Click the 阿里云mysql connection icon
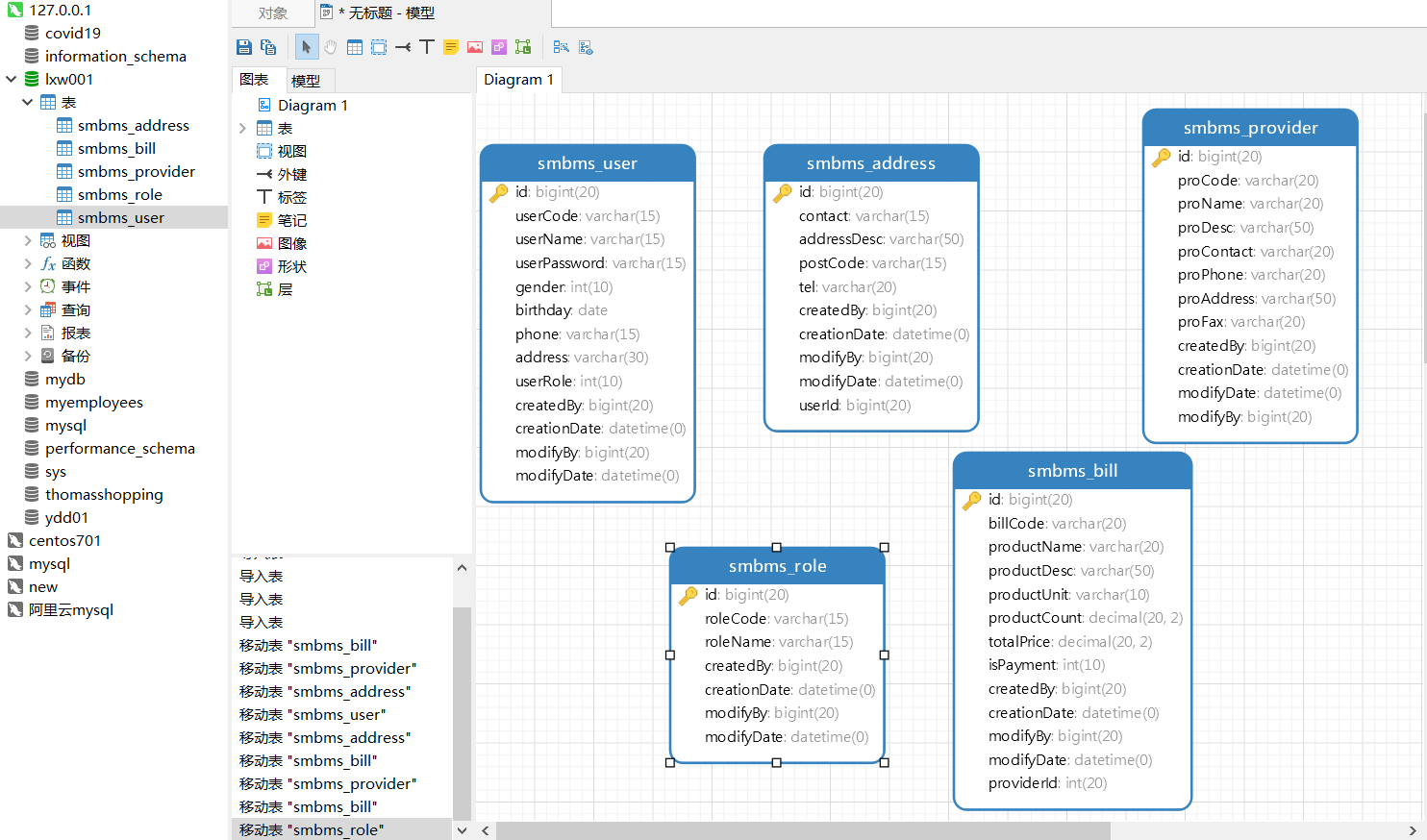This screenshot has height=840, width=1427. point(15,609)
